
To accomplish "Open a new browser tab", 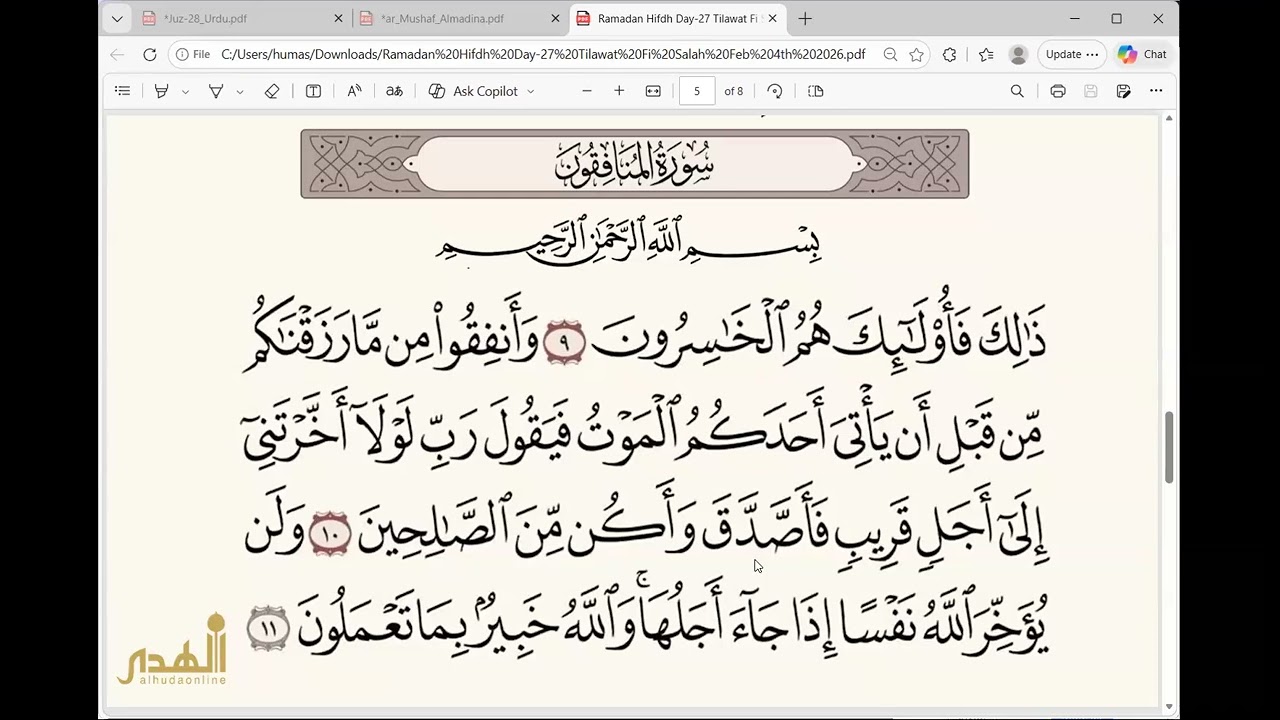I will click(805, 18).
